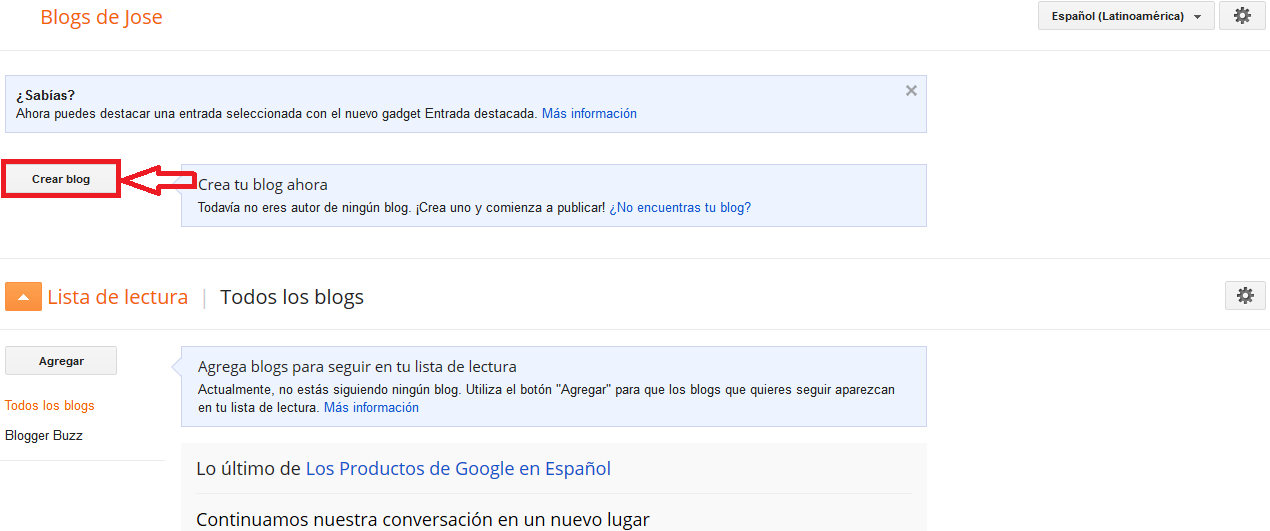Open the Blogs de Jose title

(x=101, y=17)
